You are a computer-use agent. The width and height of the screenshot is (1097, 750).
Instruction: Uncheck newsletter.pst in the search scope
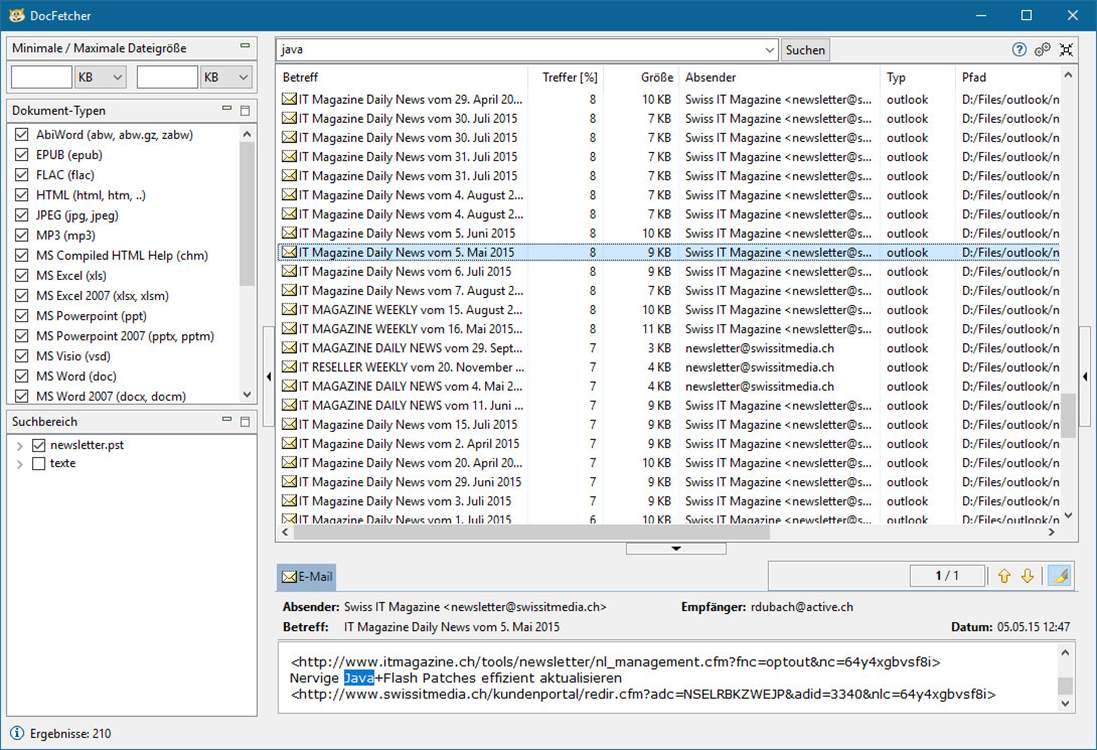[x=38, y=445]
